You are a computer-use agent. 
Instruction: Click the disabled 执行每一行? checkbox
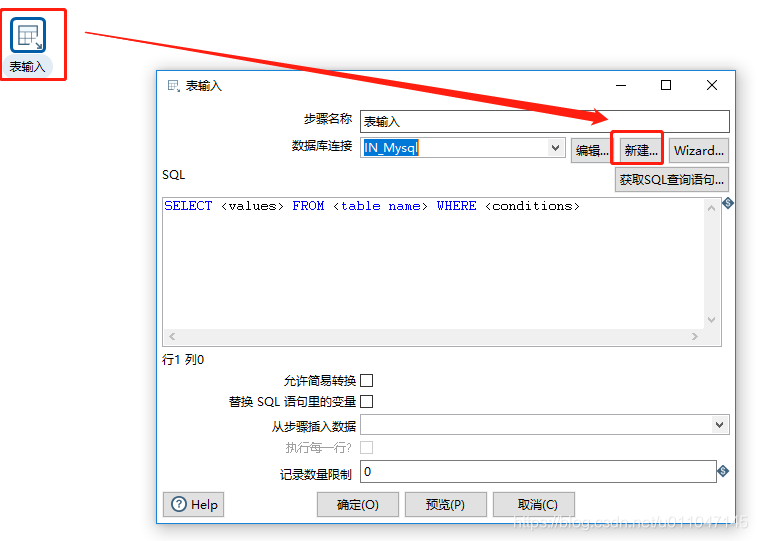367,448
